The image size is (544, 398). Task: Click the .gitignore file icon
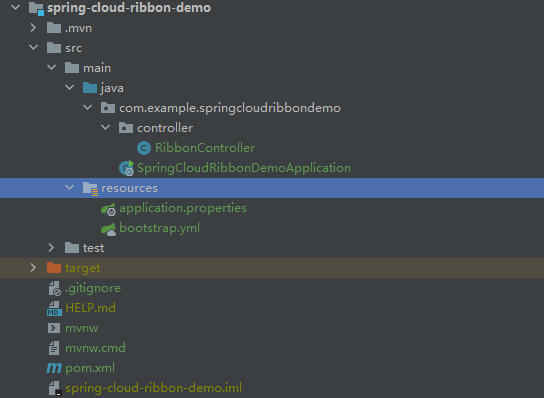click(x=54, y=288)
